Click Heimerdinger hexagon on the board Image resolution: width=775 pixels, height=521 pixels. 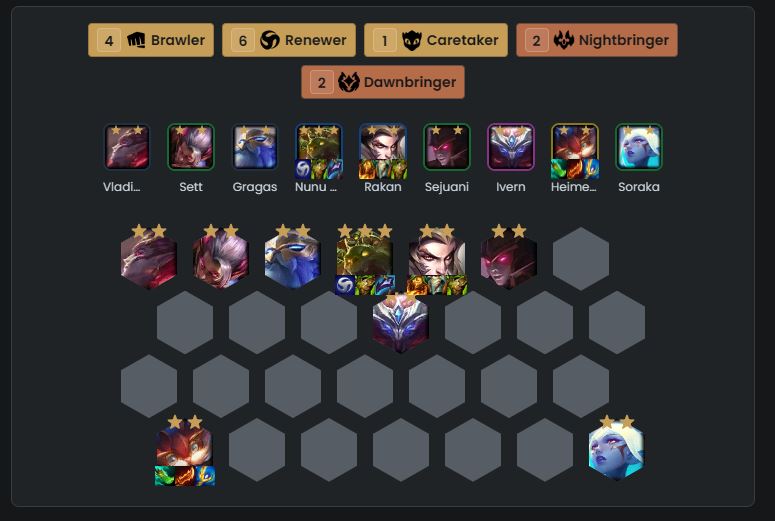coord(184,450)
